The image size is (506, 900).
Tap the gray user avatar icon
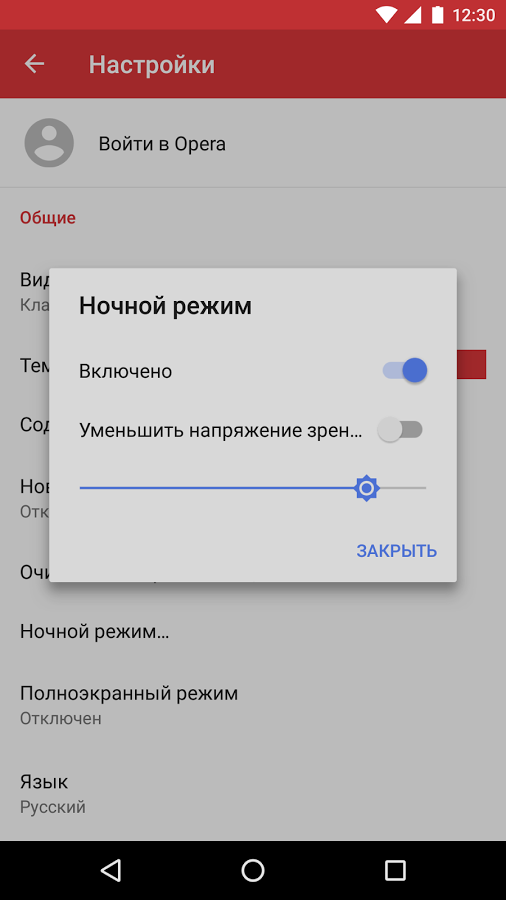pos(49,143)
